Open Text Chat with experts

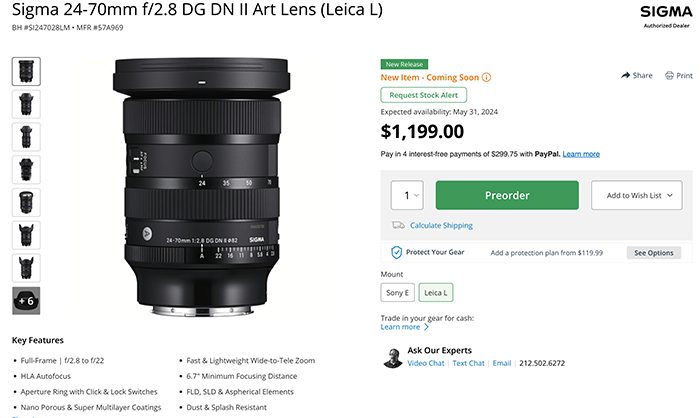[469, 363]
